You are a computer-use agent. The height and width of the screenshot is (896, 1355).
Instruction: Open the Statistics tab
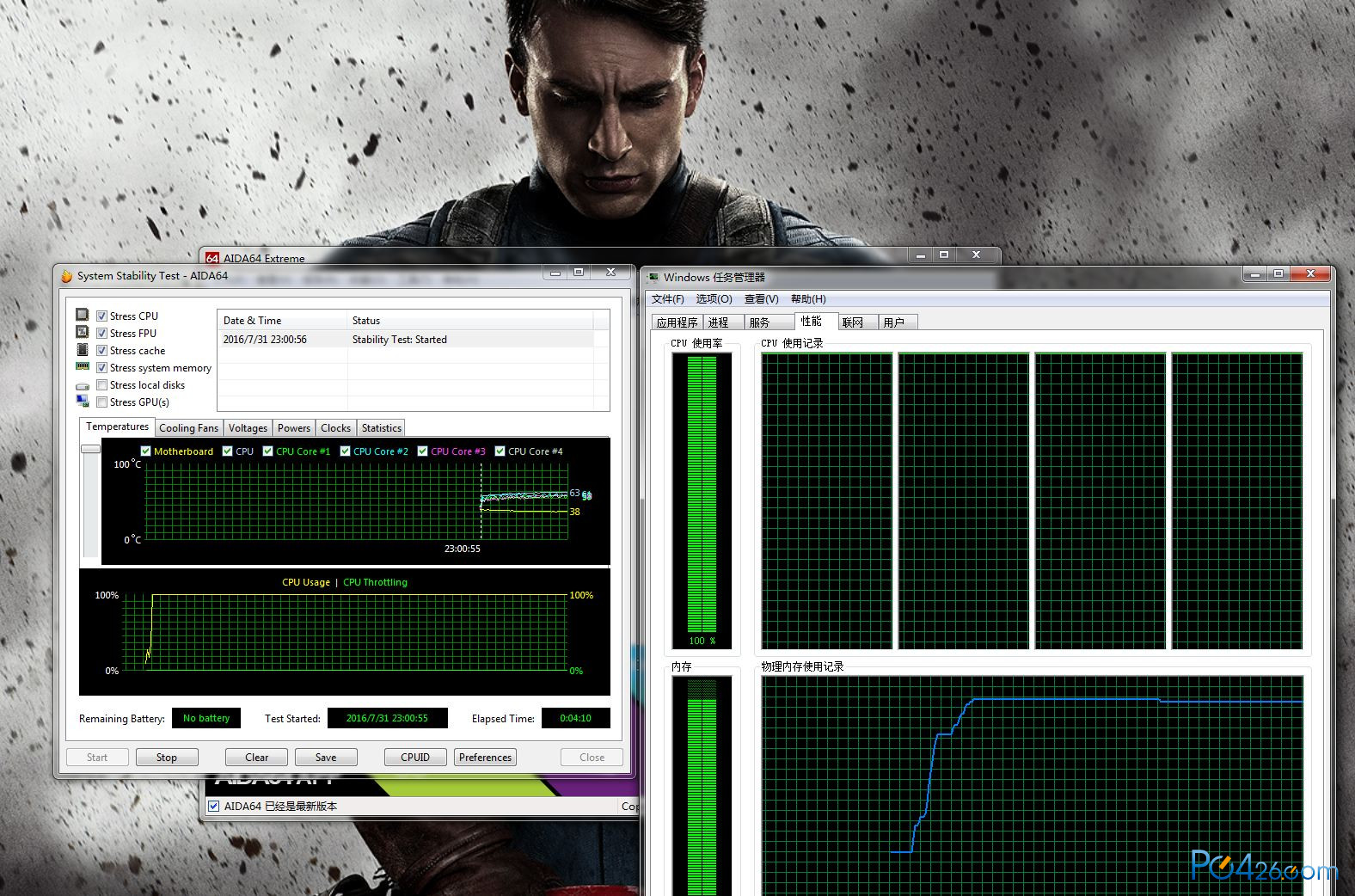[x=381, y=428]
